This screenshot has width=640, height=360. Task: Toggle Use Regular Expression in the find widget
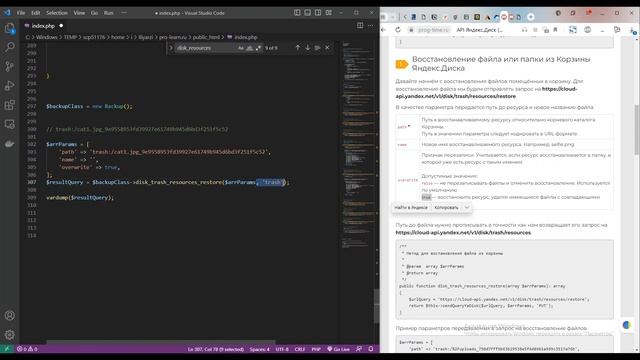(x=258, y=48)
